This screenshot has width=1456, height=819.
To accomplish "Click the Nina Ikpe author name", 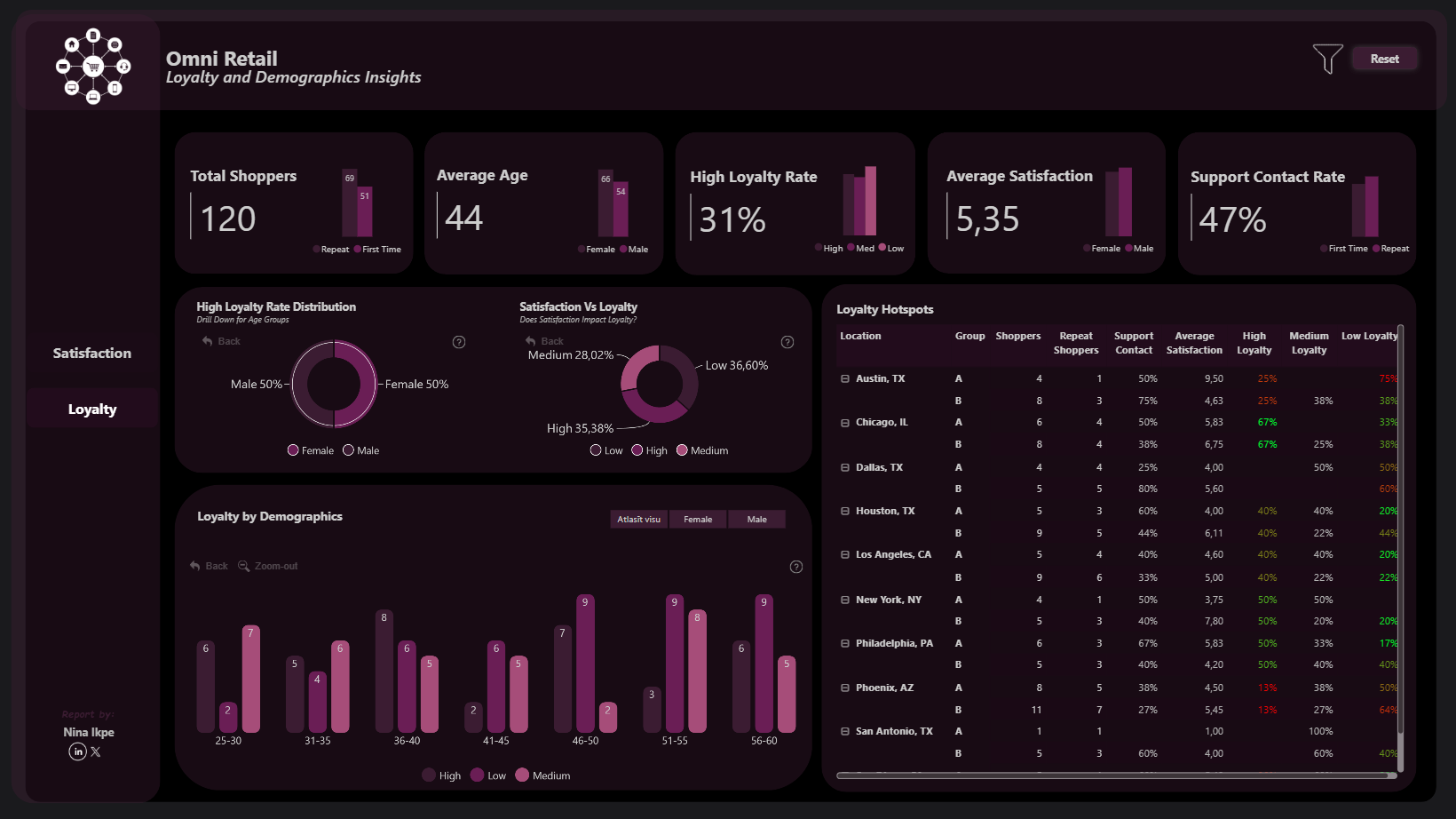I will (89, 732).
